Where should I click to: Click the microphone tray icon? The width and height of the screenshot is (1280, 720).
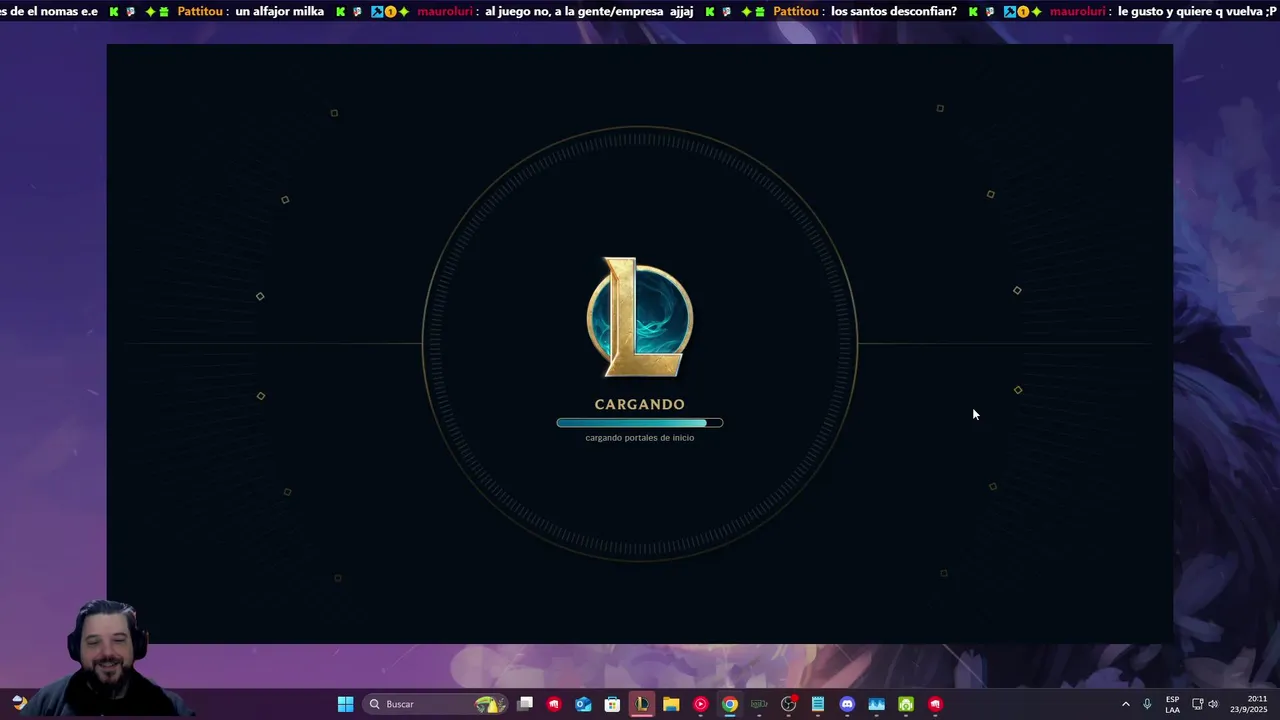(1147, 704)
